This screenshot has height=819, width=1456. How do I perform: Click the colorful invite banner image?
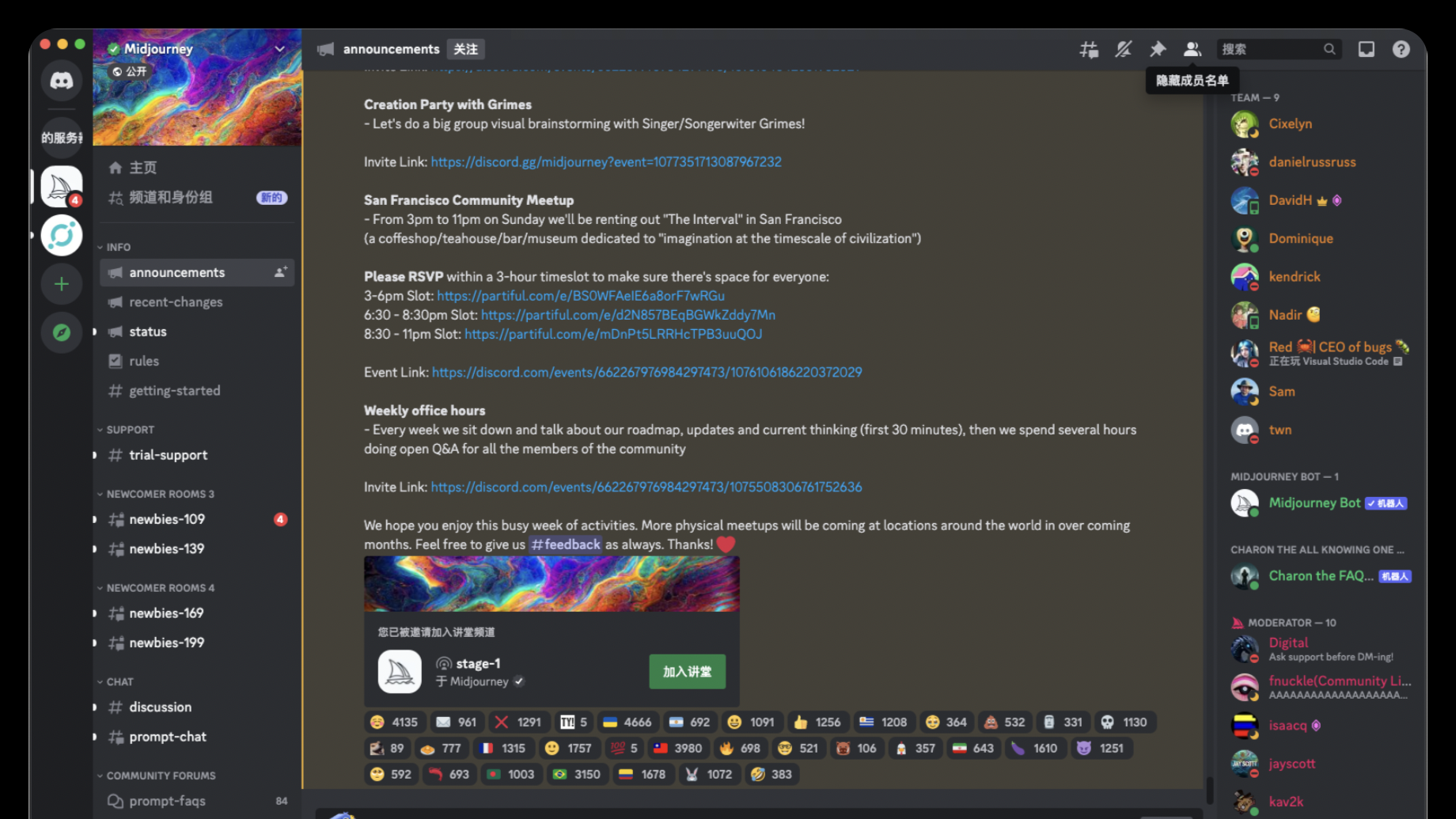tap(552, 584)
